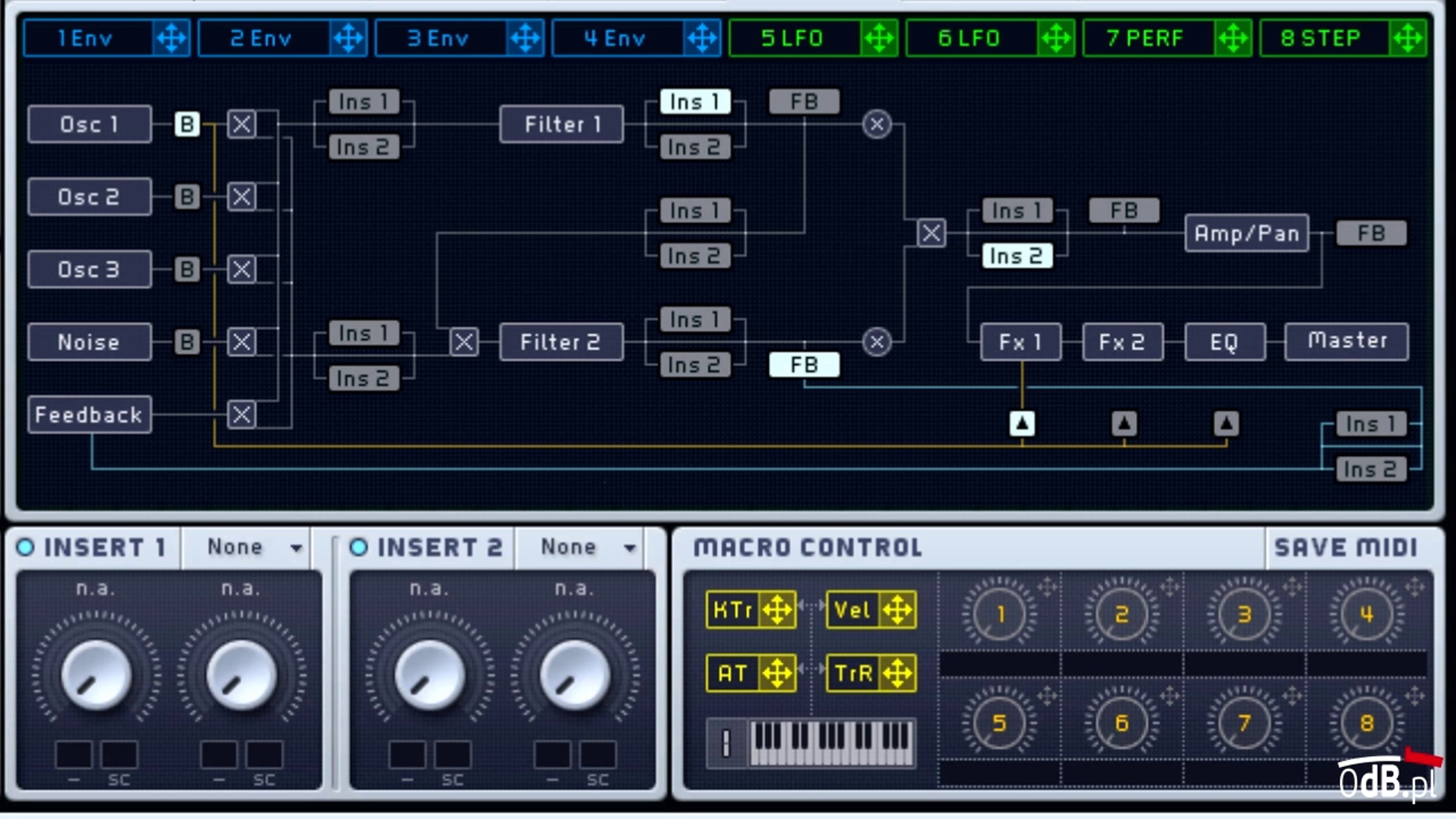Click the mini keyboard in Macro Control
This screenshot has height=819, width=1456.
[831, 742]
